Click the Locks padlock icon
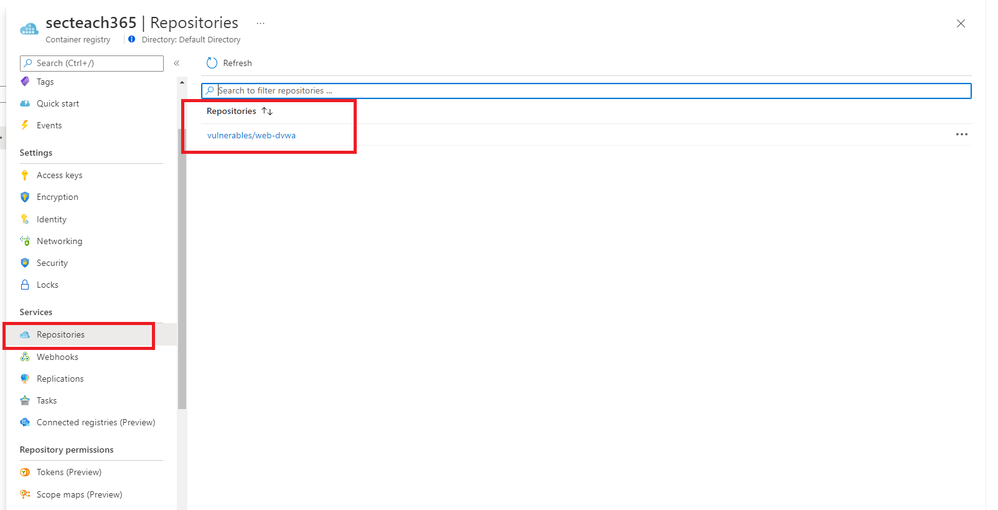The width and height of the screenshot is (998, 510). click(25, 285)
